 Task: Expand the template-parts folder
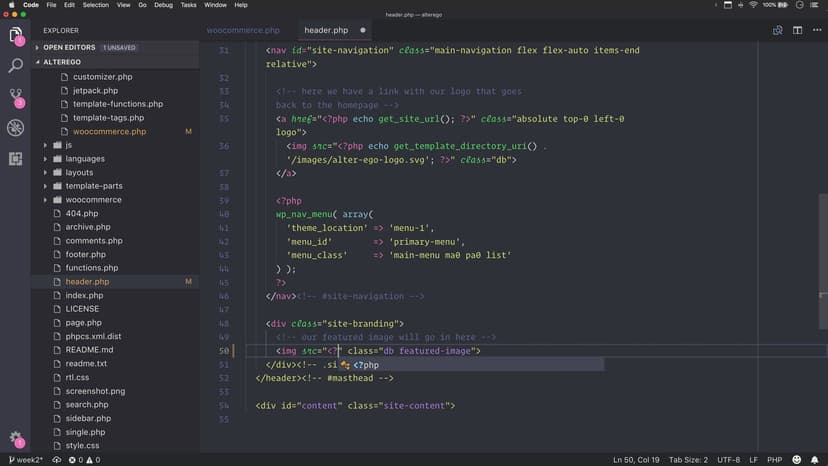pyautogui.click(x=94, y=186)
